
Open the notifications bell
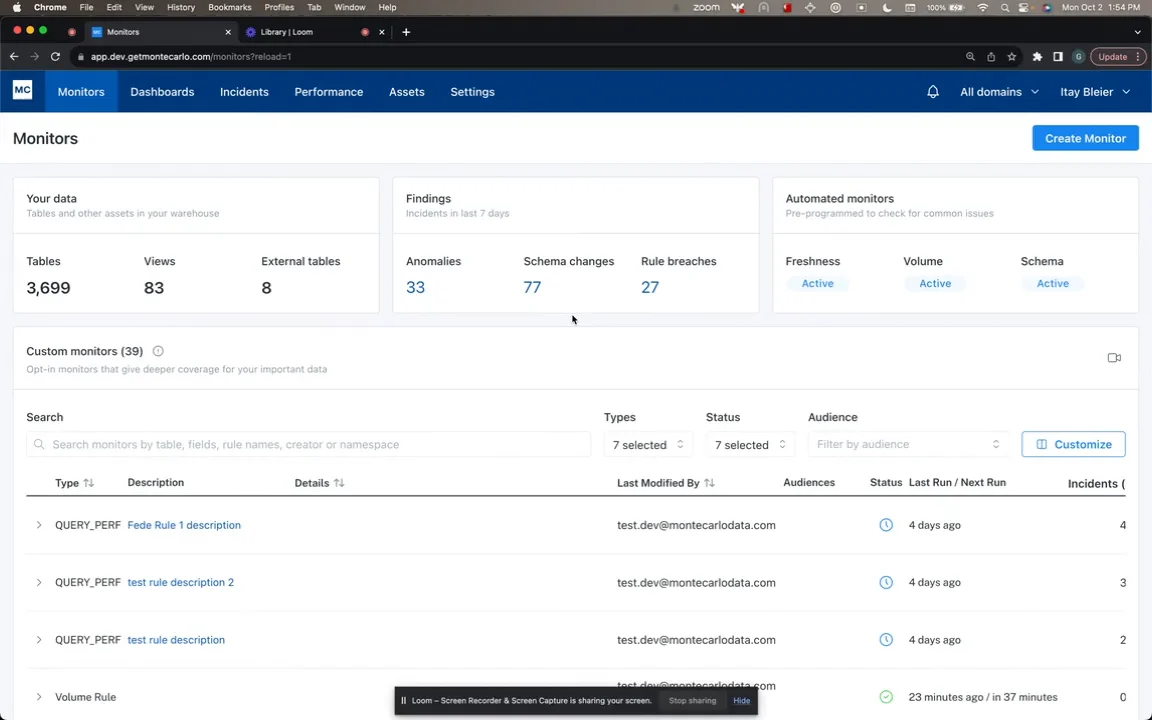point(932,92)
